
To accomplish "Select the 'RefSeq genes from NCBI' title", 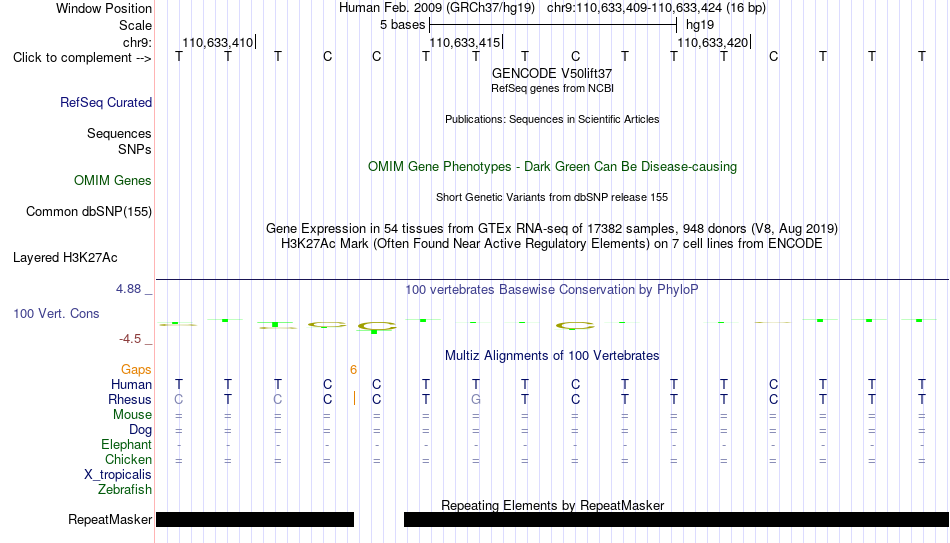I will 552,88.
